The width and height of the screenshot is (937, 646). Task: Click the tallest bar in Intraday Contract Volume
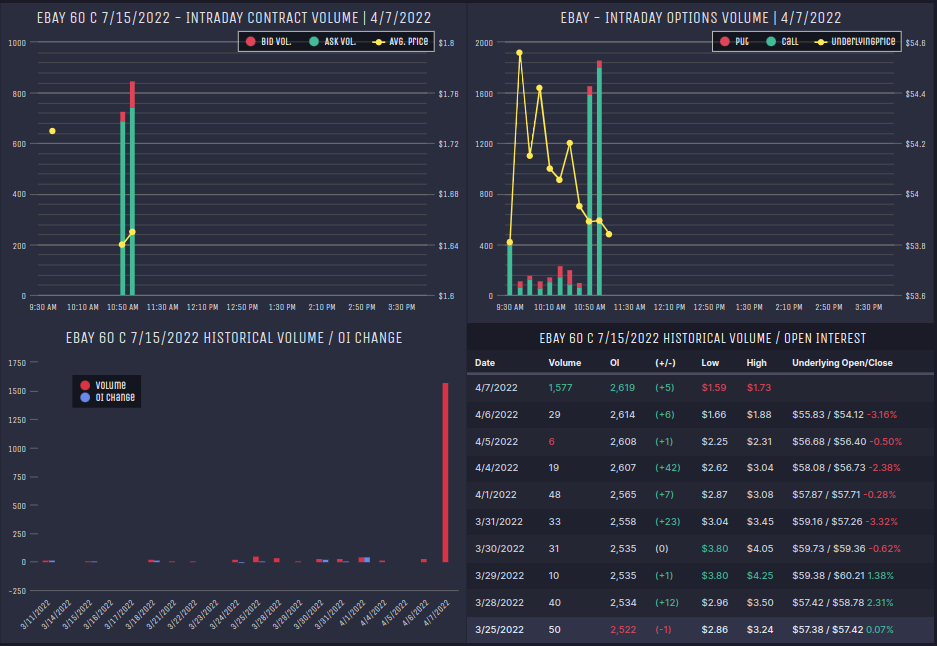132,188
